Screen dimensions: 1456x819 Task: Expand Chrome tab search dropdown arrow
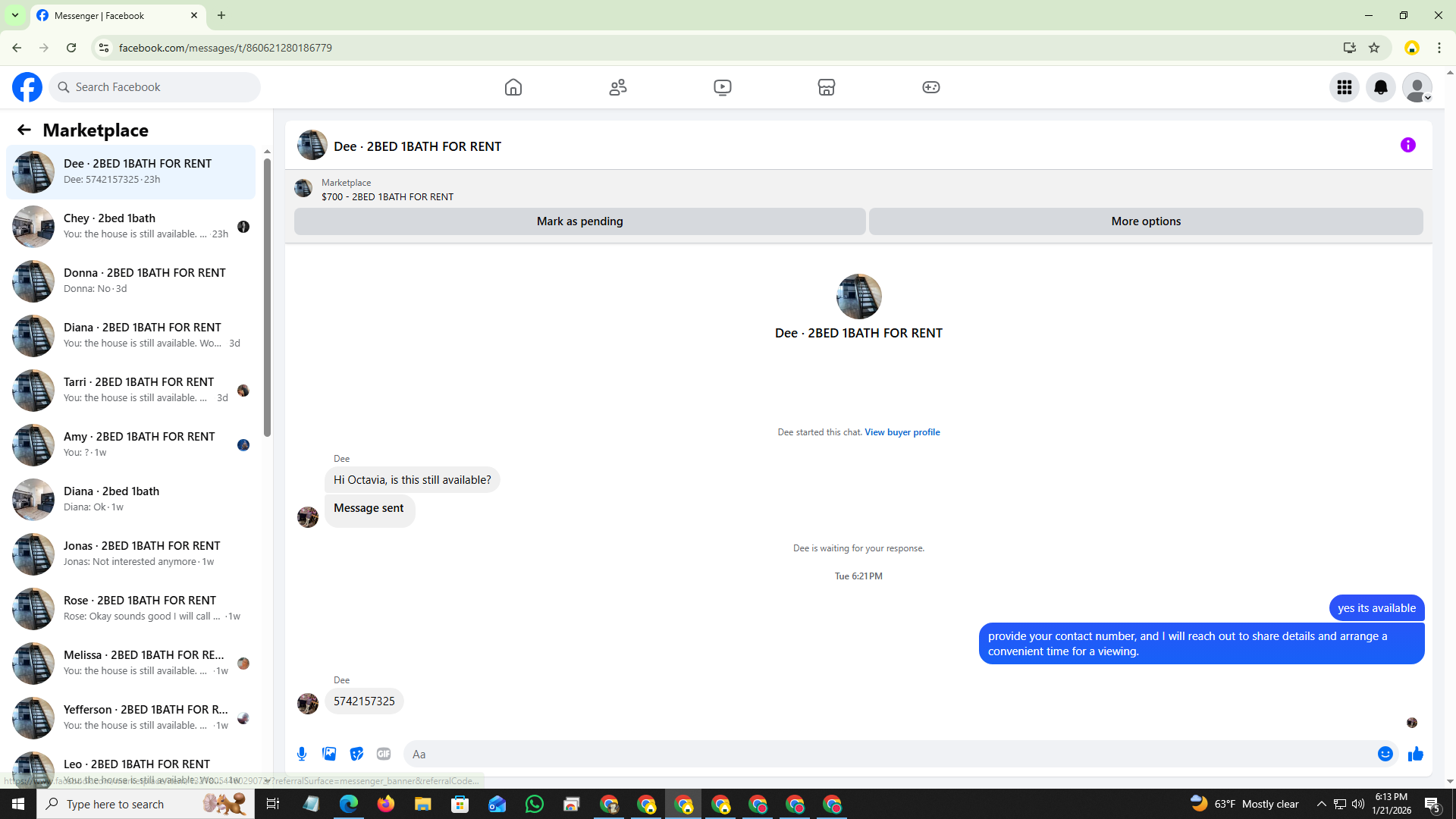coord(14,15)
